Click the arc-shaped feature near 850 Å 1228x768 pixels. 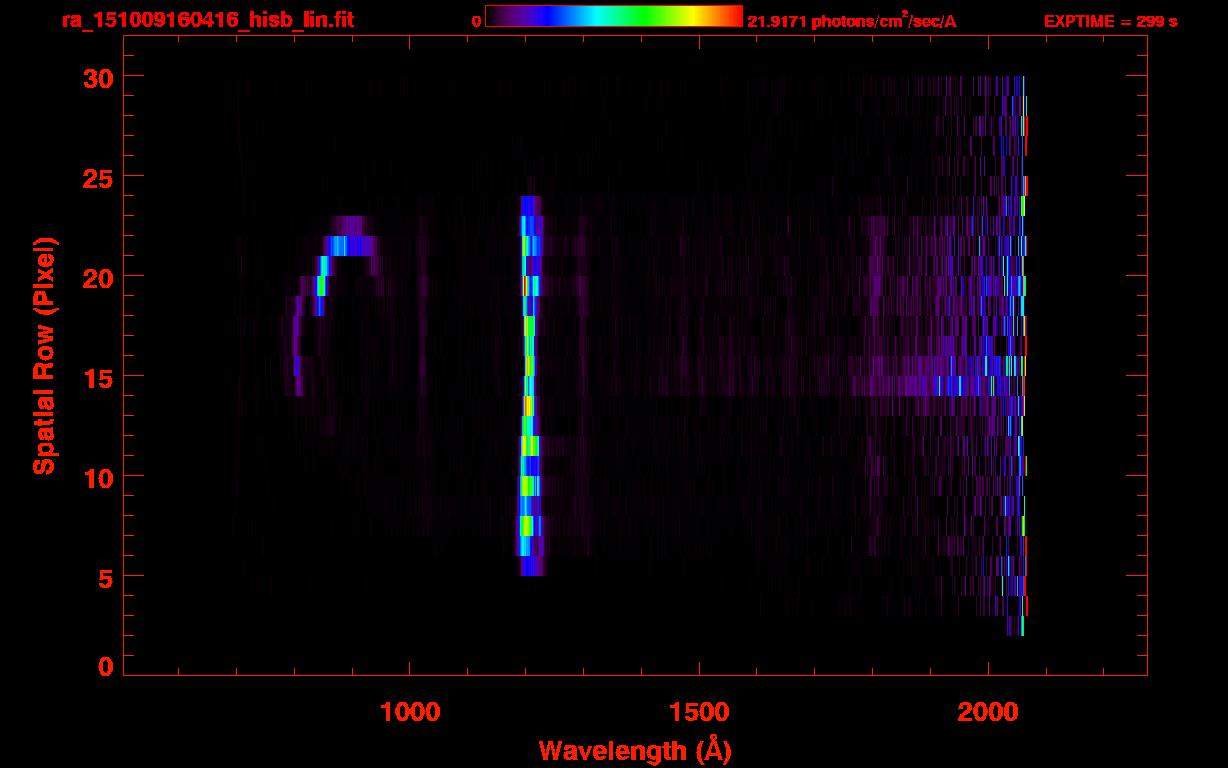click(x=334, y=305)
